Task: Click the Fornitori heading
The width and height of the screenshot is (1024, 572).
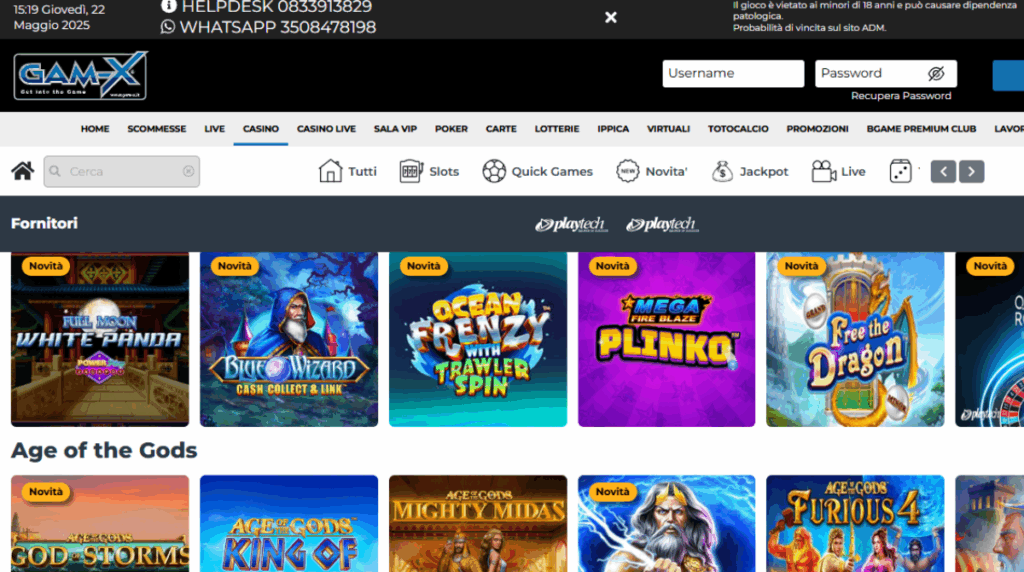Action: [44, 223]
